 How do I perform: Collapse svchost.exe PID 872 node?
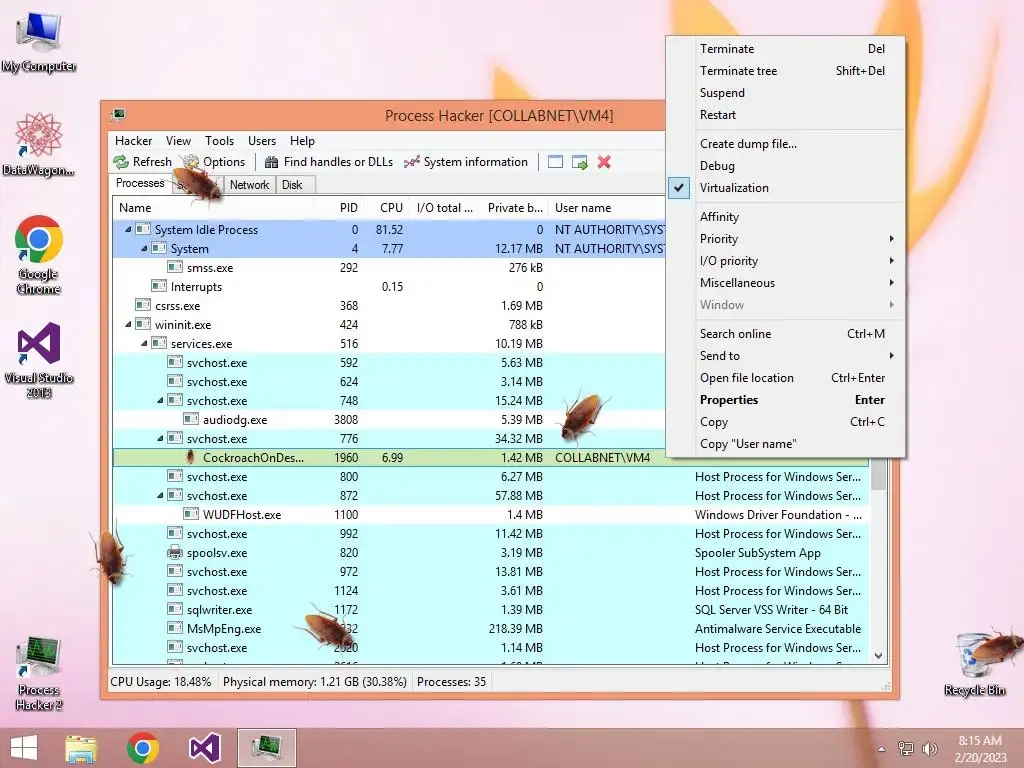[x=160, y=496]
